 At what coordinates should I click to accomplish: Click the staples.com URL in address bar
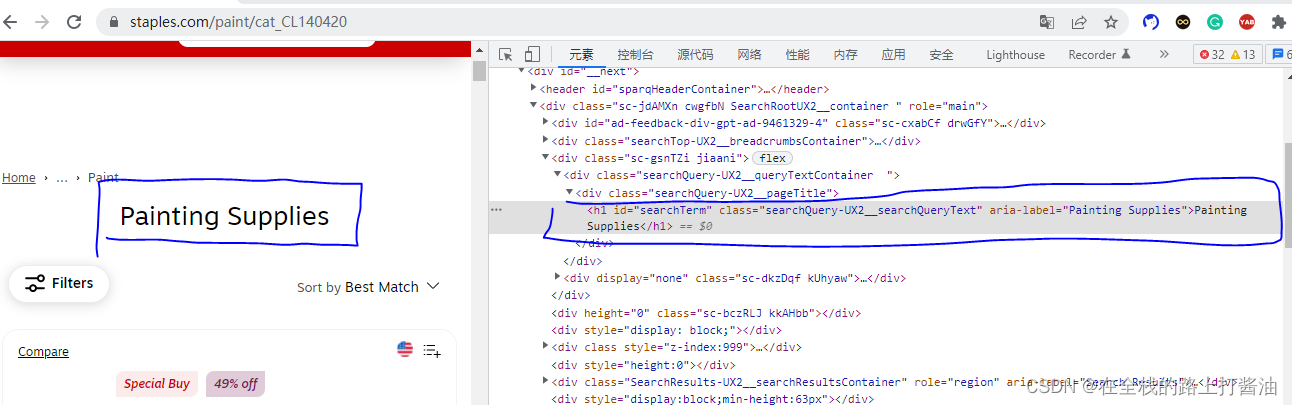(x=238, y=22)
